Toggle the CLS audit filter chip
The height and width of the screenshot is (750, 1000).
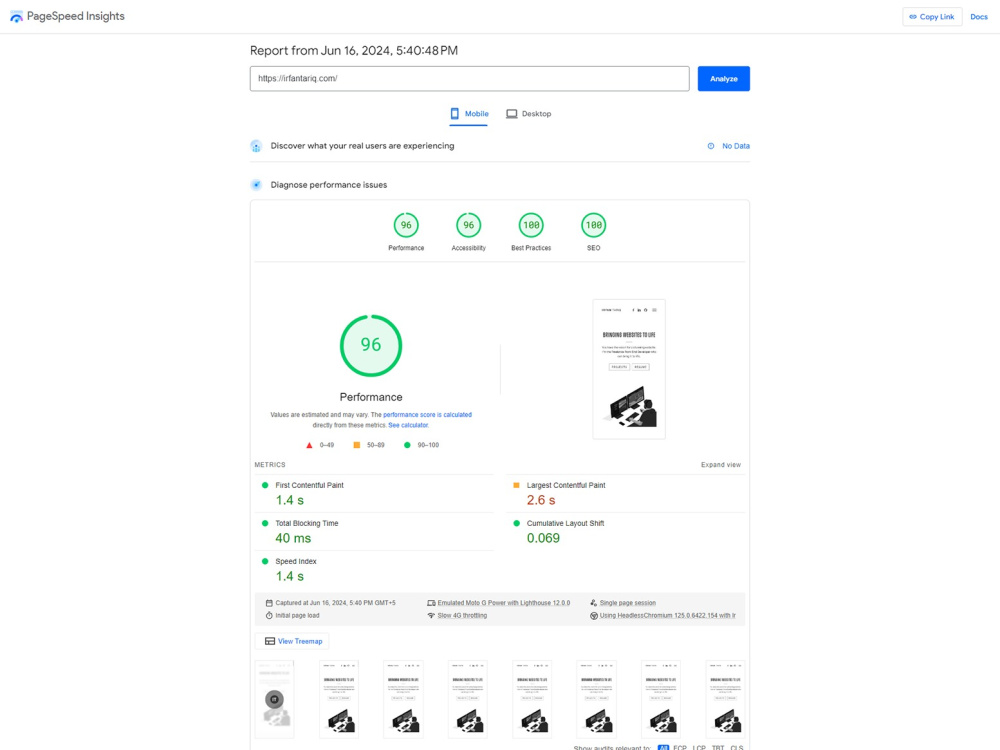coord(738,748)
